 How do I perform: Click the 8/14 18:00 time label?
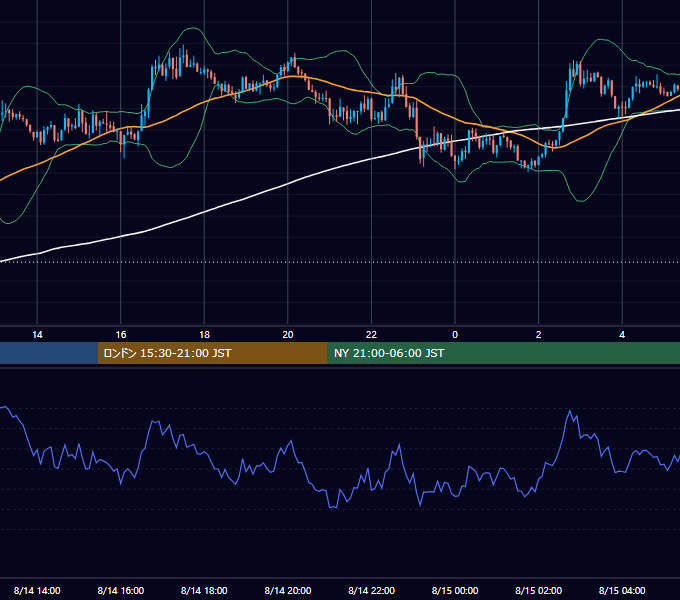click(204, 590)
